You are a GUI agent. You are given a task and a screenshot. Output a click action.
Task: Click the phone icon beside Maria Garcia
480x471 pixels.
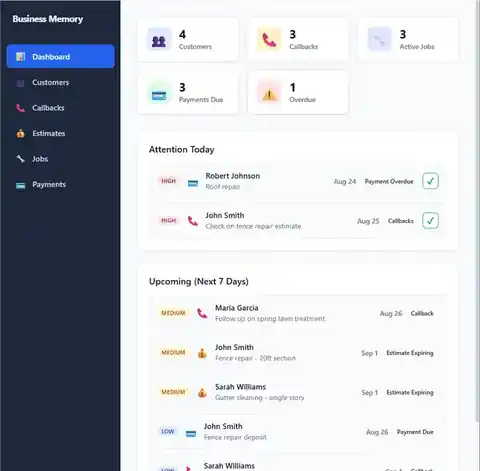(x=202, y=313)
